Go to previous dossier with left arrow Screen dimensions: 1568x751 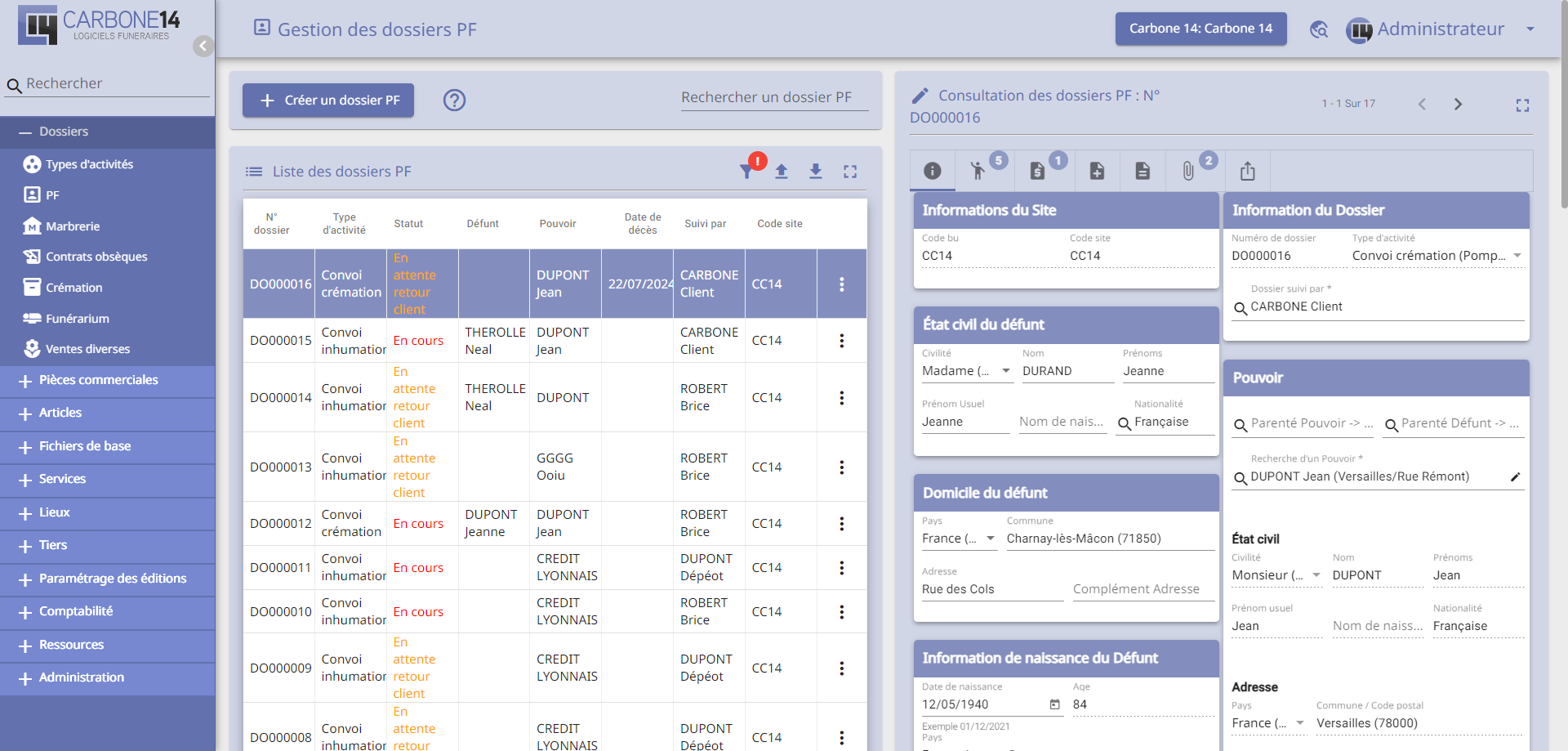coord(1422,104)
